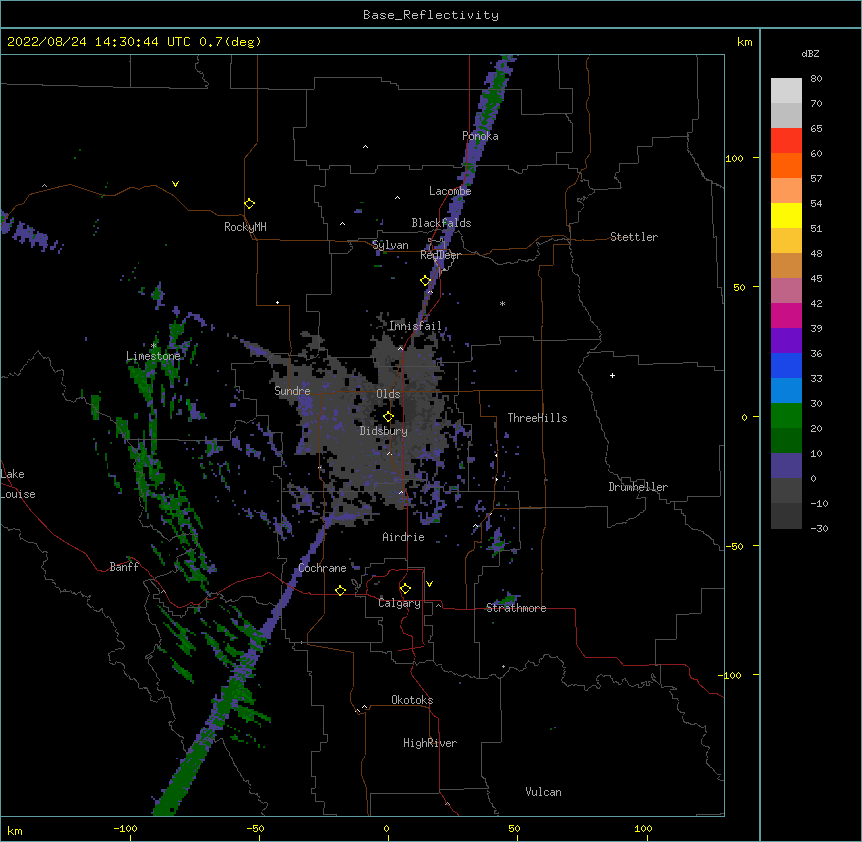Click the white asterisk marker east of Innisfail
Image resolution: width=862 pixels, height=842 pixels.
(x=502, y=303)
